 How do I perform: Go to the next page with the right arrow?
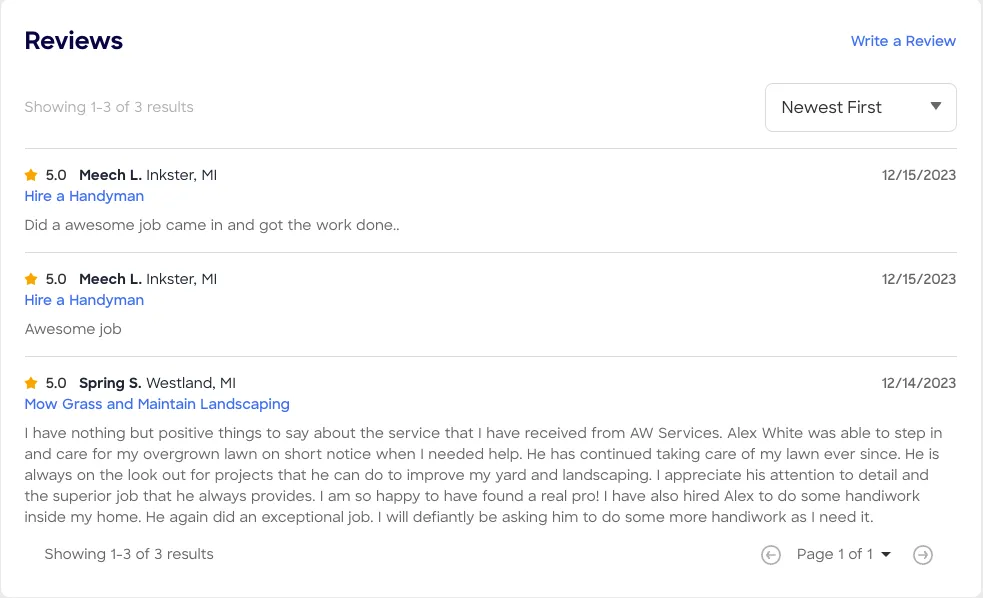(x=923, y=555)
